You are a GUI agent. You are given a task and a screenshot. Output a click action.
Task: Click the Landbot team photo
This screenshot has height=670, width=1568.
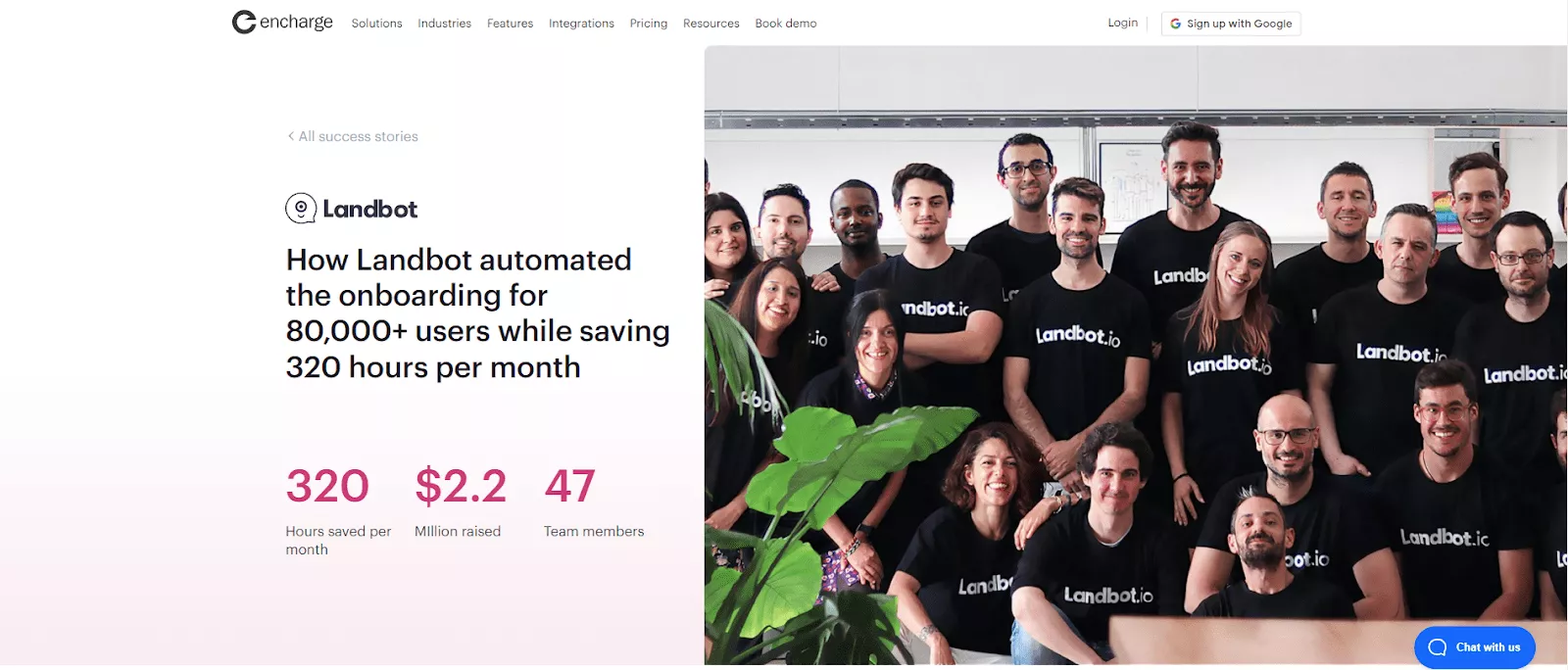point(1136,356)
